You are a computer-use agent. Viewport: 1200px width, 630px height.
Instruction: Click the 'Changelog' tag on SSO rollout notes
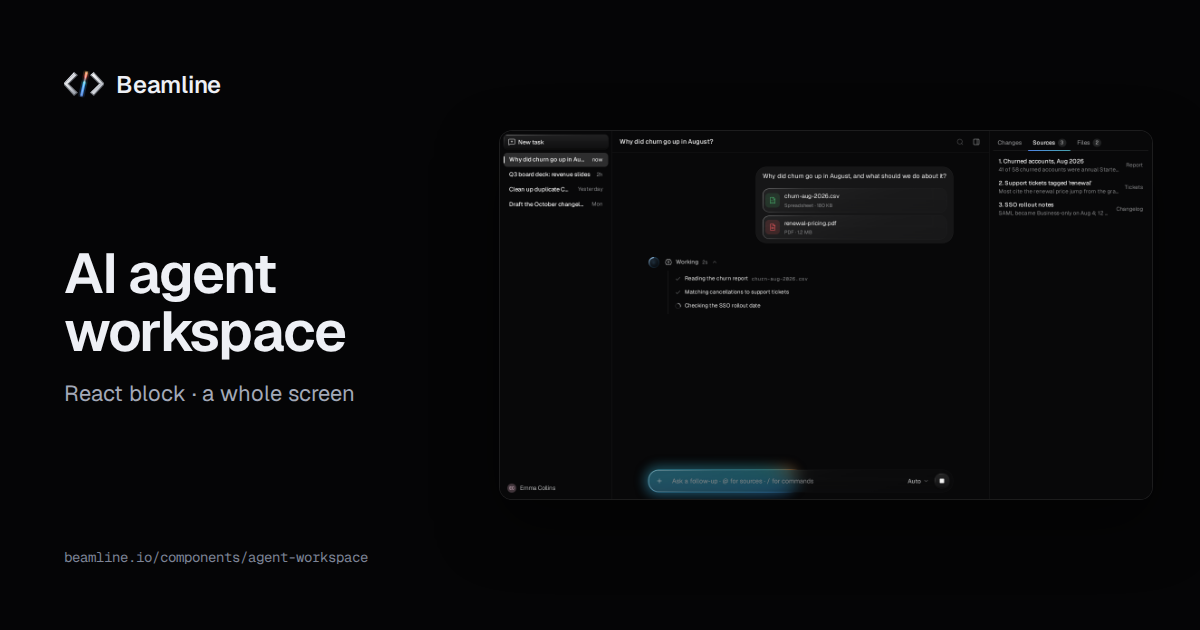[x=1130, y=209]
